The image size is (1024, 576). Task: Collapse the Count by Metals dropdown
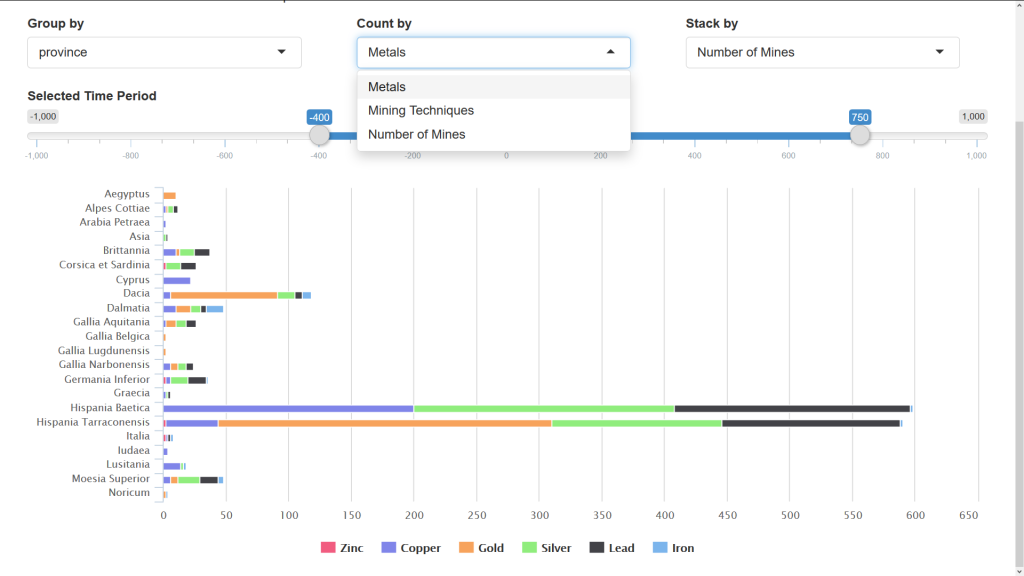(493, 52)
